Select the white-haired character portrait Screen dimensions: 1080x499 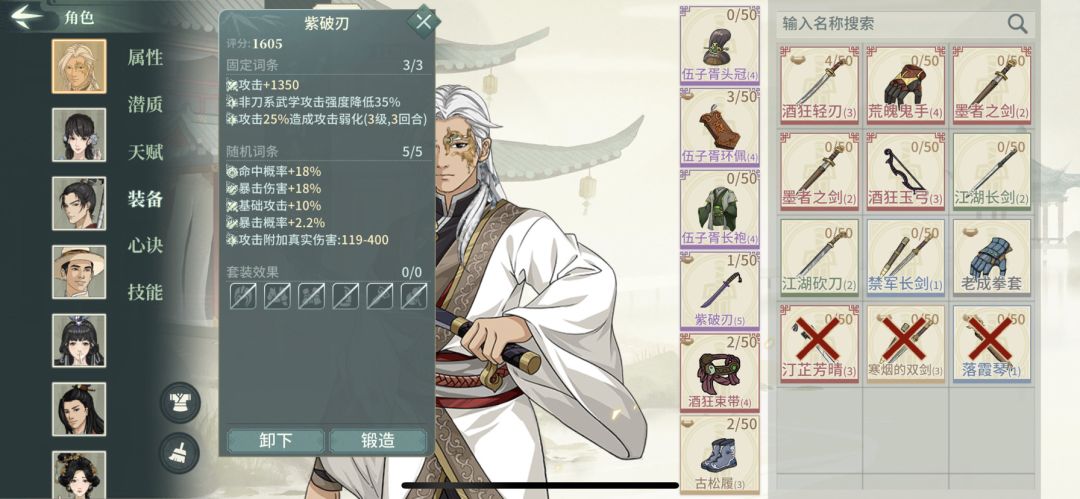(x=79, y=66)
